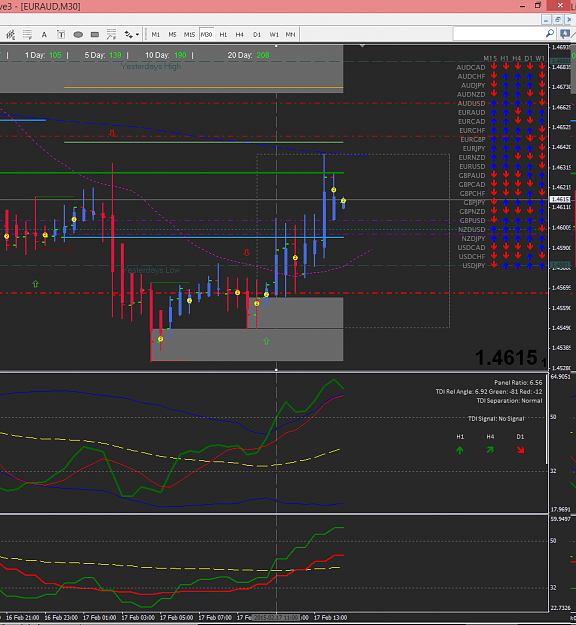Click the chart shift triangle marker
This screenshot has width=576, height=625.
pos(362,46)
